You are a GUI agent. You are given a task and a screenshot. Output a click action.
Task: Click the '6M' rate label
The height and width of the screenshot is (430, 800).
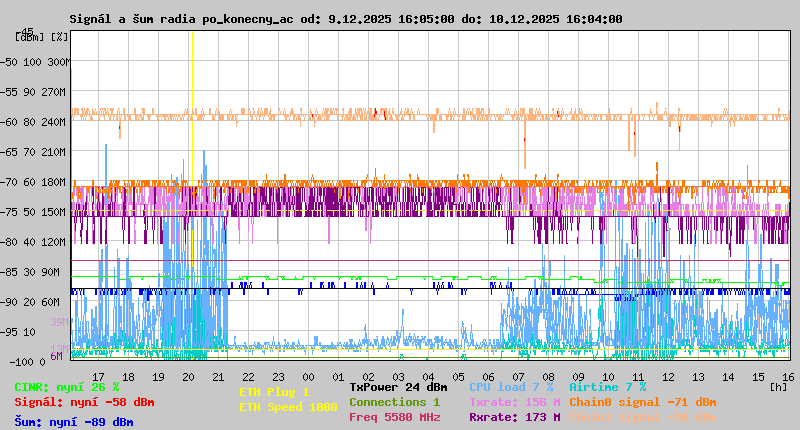[56, 356]
